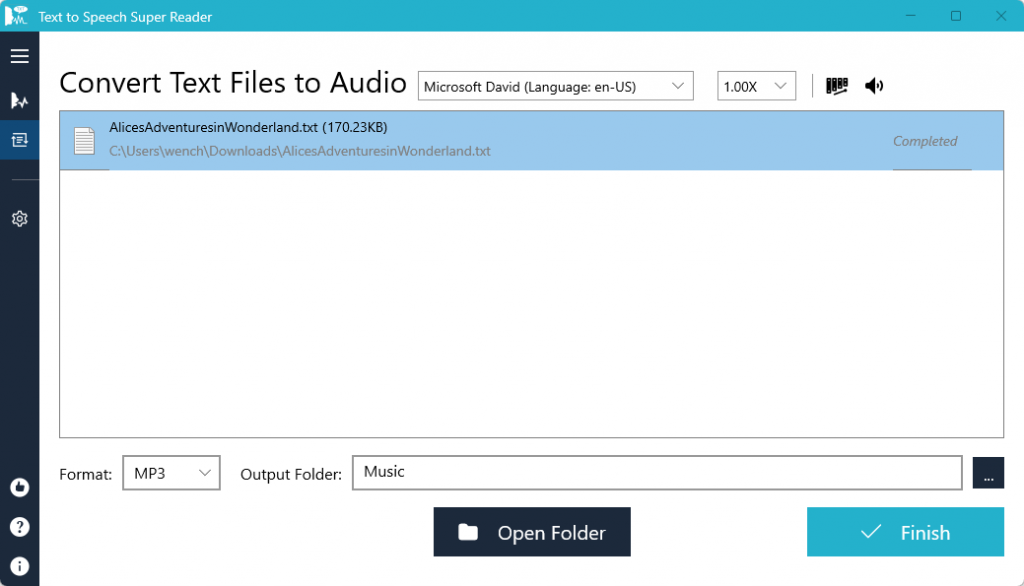1024x586 pixels.
Task: Click the Open Folder button
Action: [532, 532]
